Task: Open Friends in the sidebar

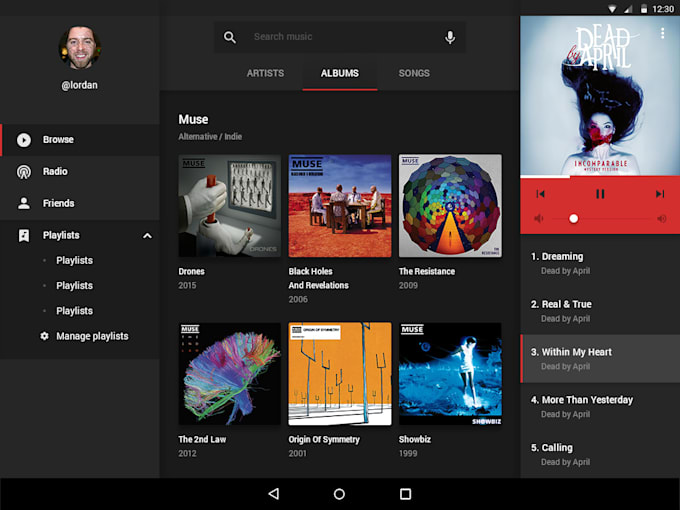Action: tap(80, 203)
